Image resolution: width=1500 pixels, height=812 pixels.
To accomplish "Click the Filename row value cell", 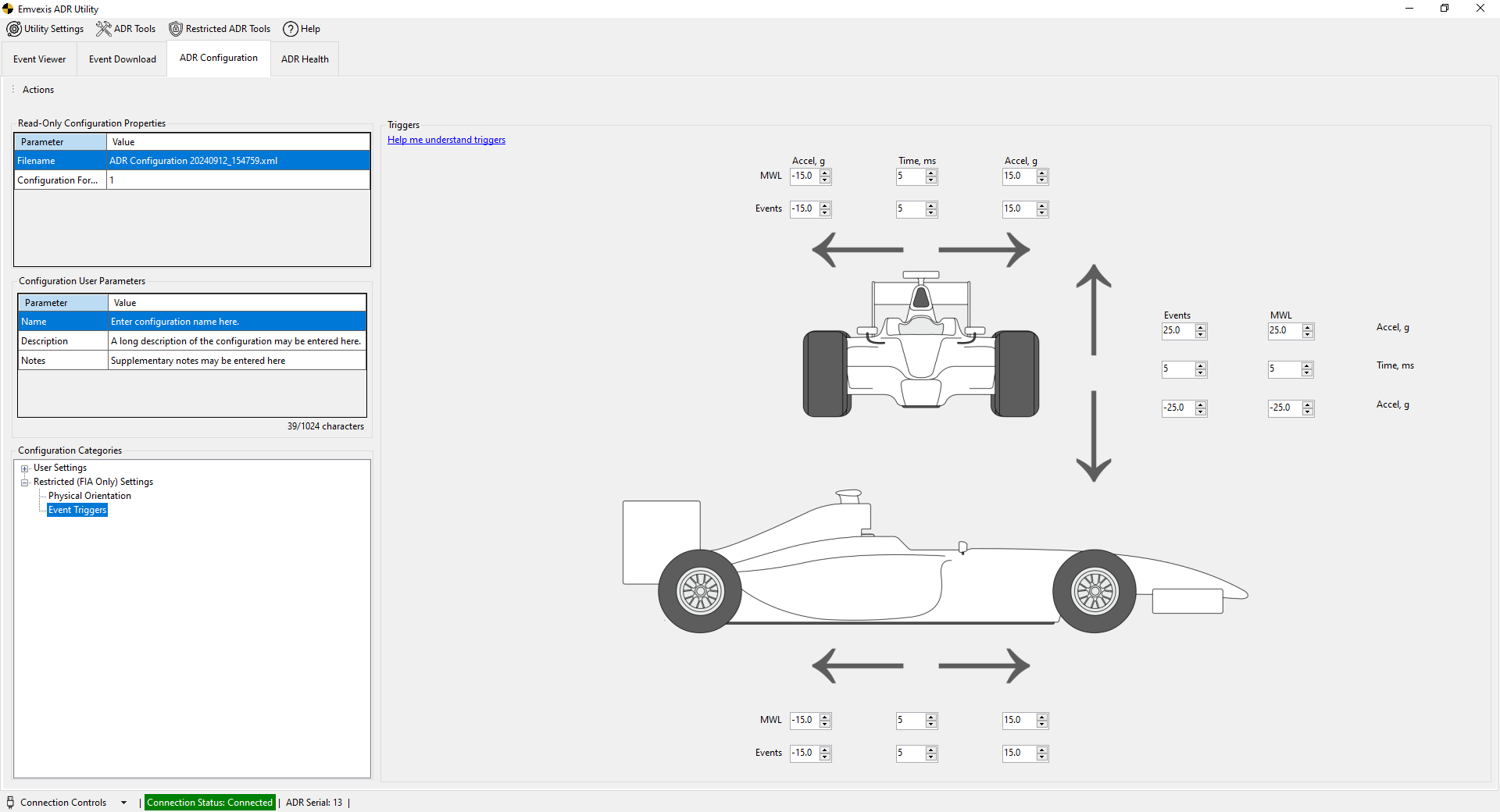I will tap(238, 161).
